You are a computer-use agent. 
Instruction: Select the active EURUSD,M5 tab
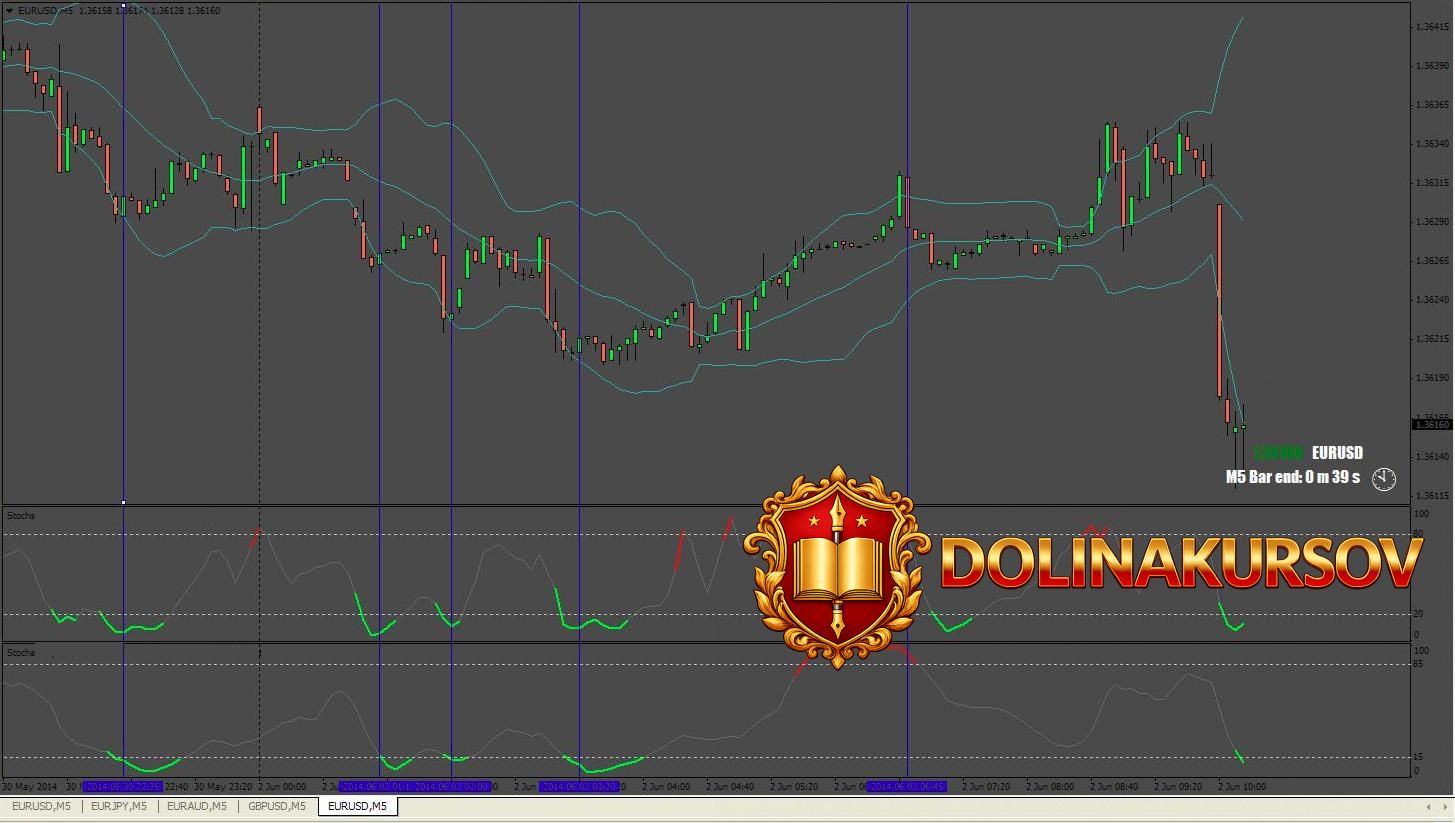tap(357, 806)
